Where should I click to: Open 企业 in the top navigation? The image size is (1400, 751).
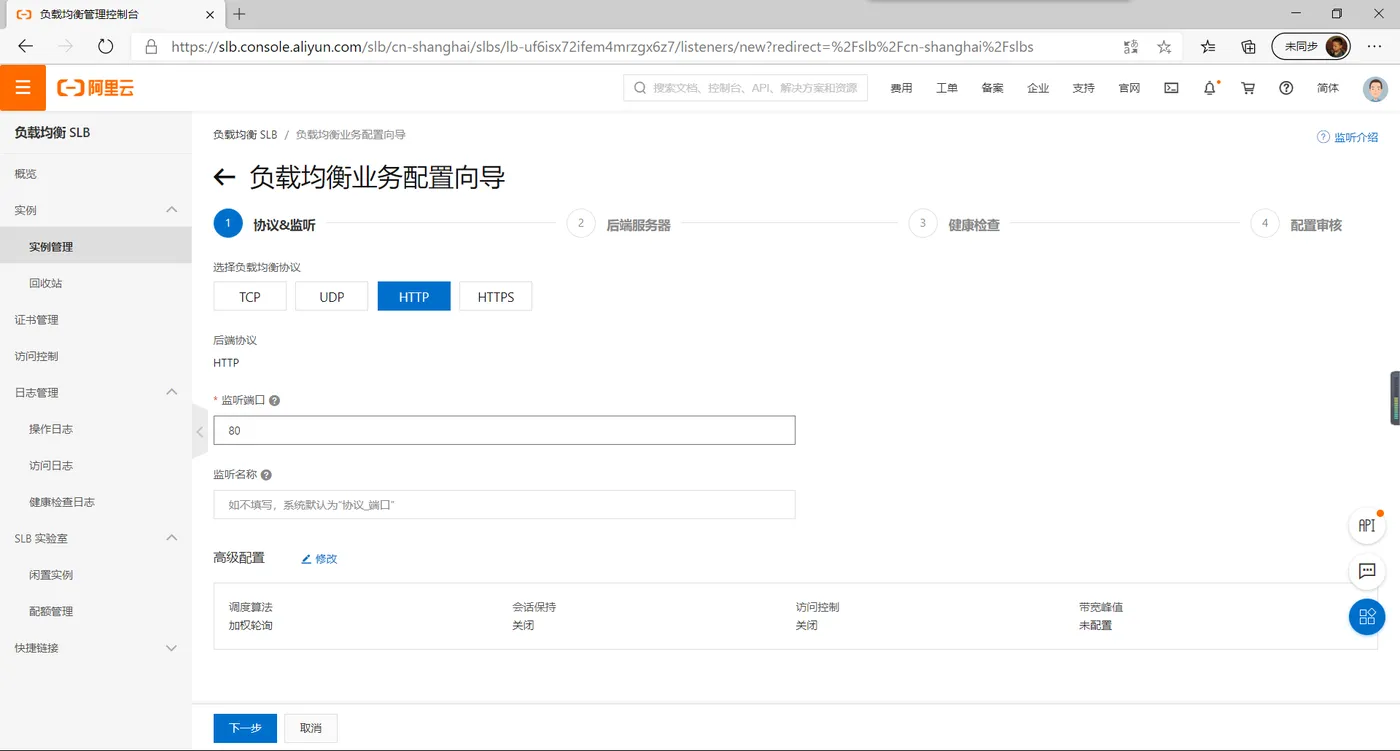tap(1038, 88)
